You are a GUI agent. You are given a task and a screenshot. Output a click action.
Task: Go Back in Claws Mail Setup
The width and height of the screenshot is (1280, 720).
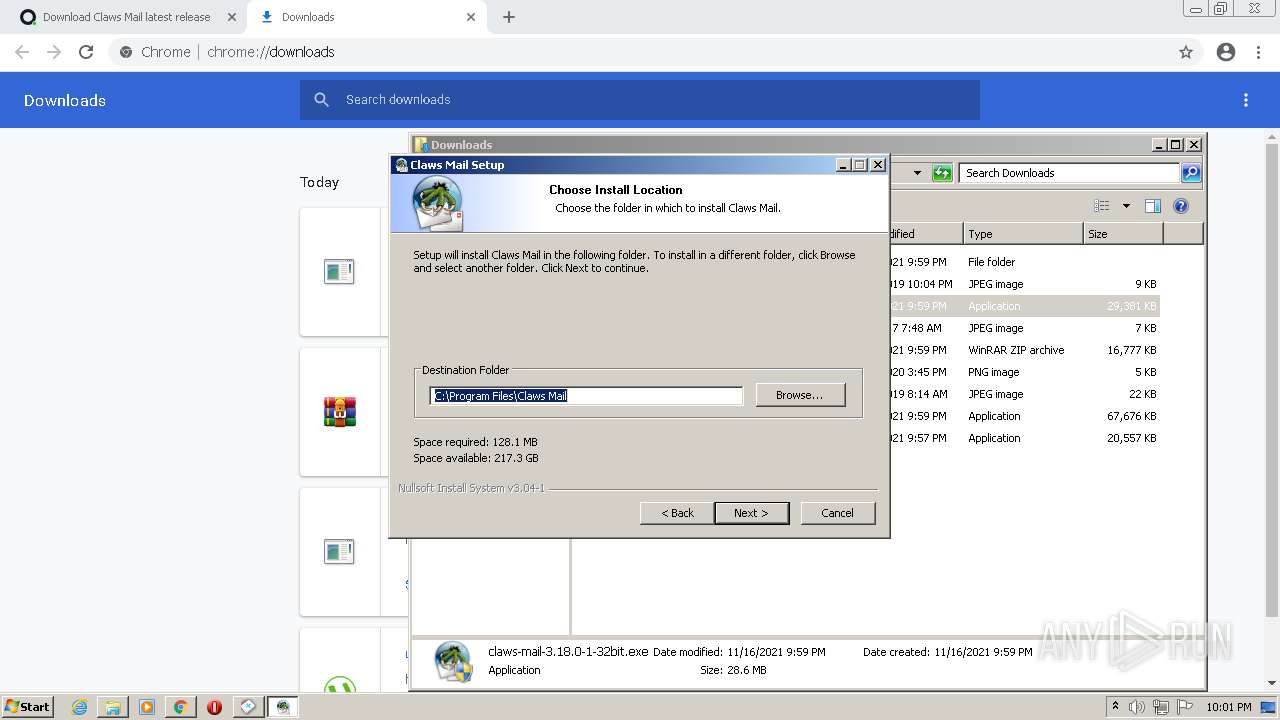(677, 513)
